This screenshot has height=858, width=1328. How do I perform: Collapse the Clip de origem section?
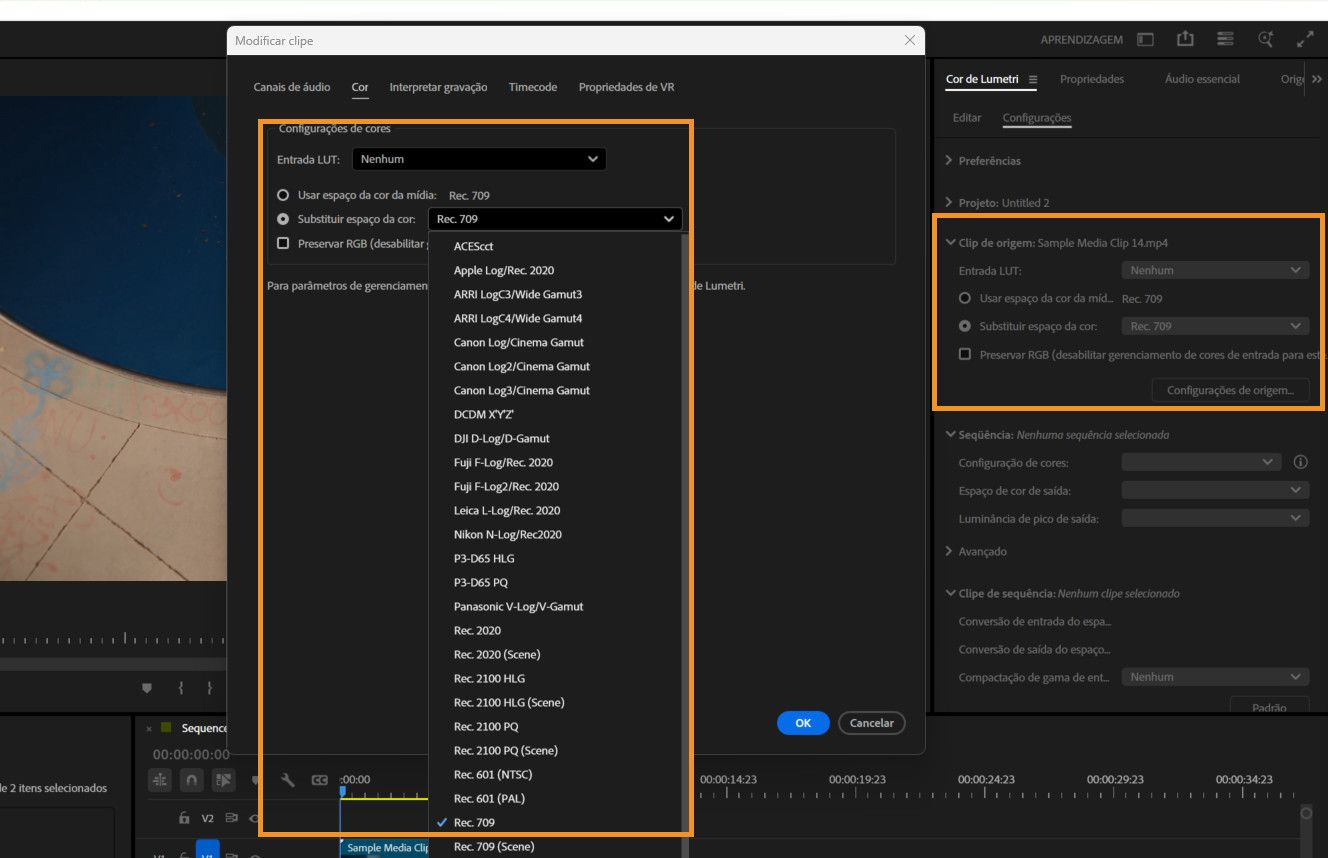(x=950, y=242)
